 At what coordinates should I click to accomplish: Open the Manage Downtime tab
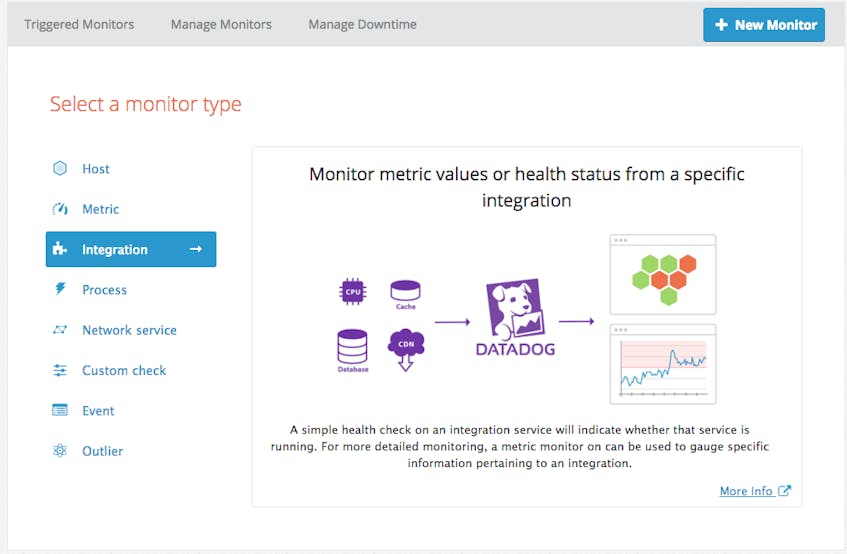(x=362, y=24)
